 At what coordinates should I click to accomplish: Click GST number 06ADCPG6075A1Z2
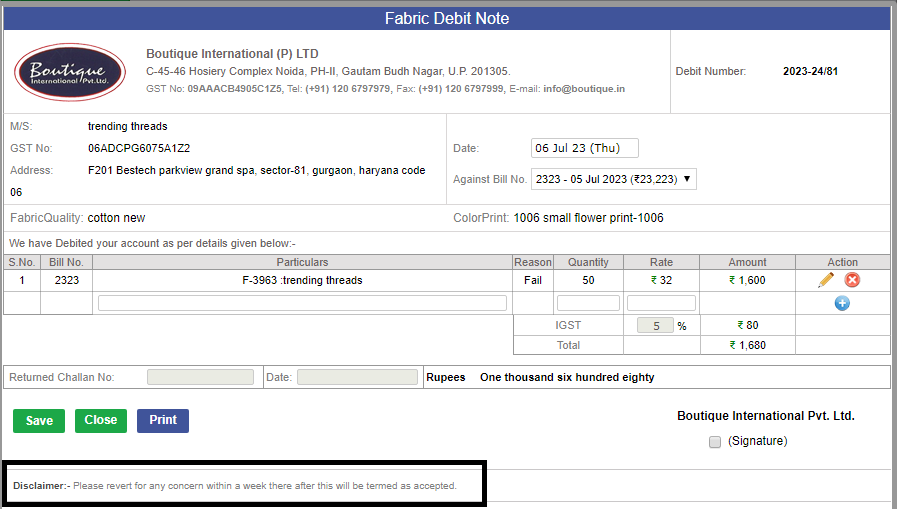[x=139, y=148]
